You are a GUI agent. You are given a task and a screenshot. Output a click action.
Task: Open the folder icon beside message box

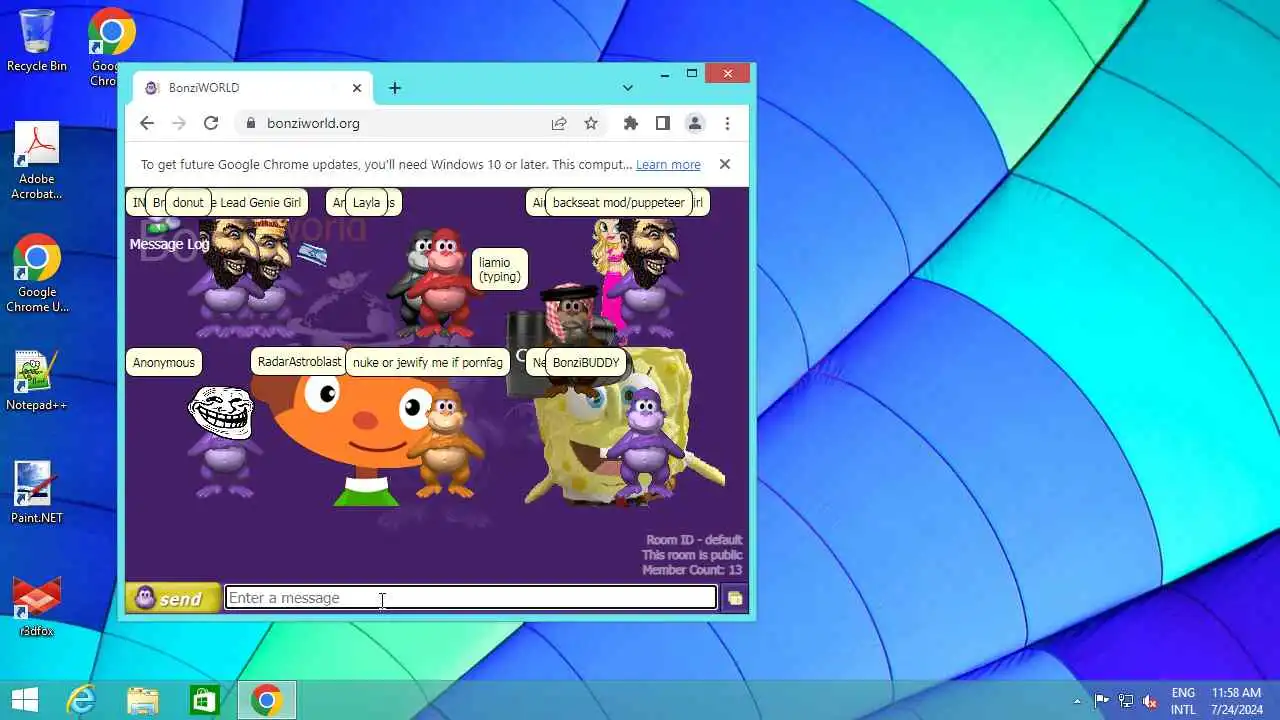tap(735, 598)
